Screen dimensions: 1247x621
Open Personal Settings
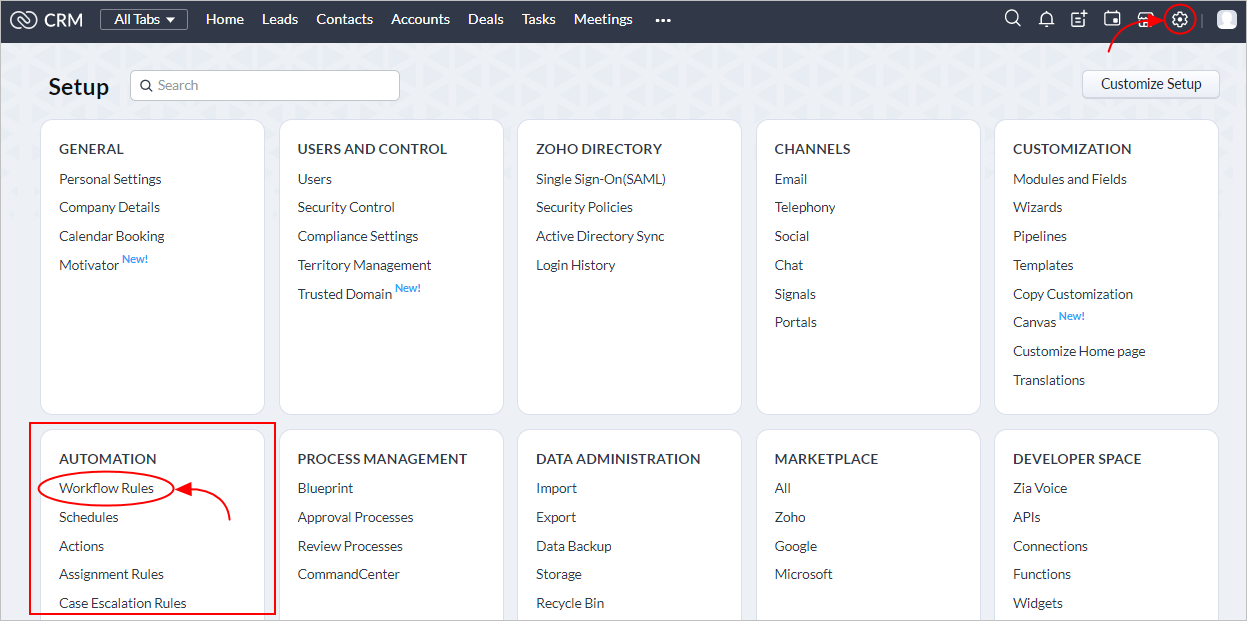[110, 179]
